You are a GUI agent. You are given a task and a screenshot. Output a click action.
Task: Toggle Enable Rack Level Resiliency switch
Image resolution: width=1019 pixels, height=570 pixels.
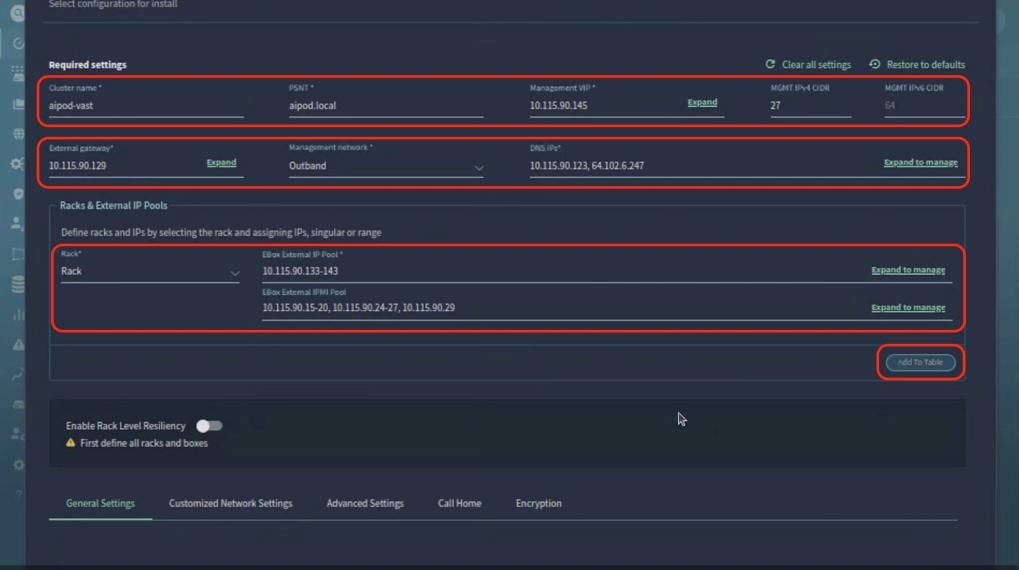(209, 426)
